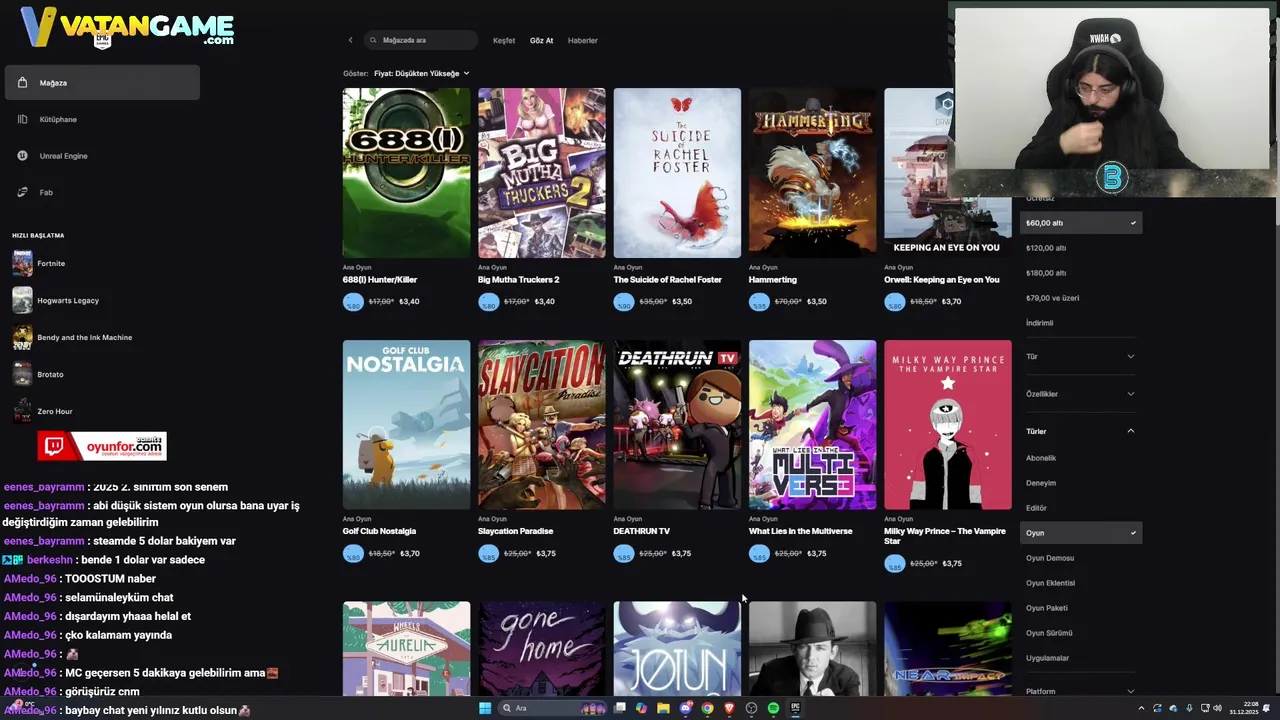The height and width of the screenshot is (720, 1280).
Task: Click the Mağazada ara search field
Action: [421, 40]
